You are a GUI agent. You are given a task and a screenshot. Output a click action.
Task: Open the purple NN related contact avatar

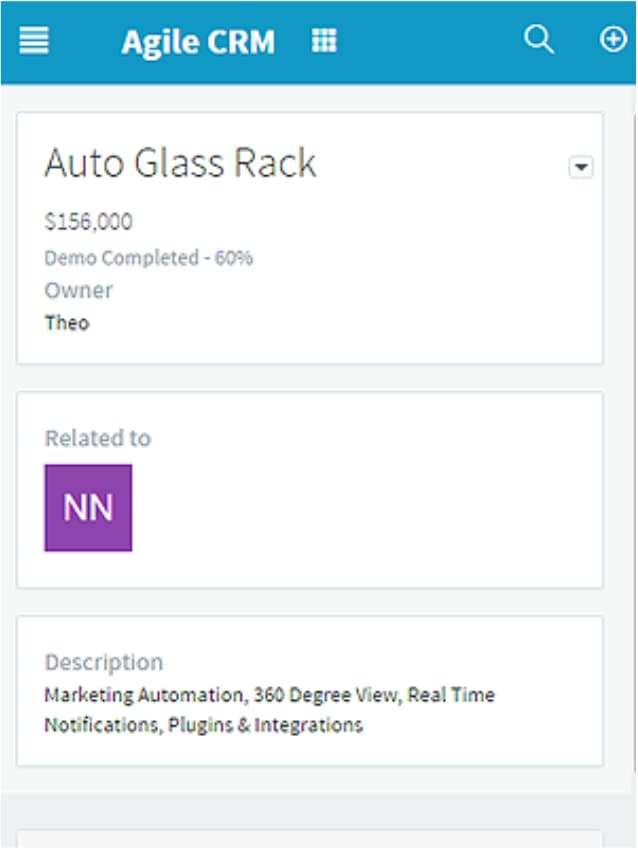click(88, 508)
